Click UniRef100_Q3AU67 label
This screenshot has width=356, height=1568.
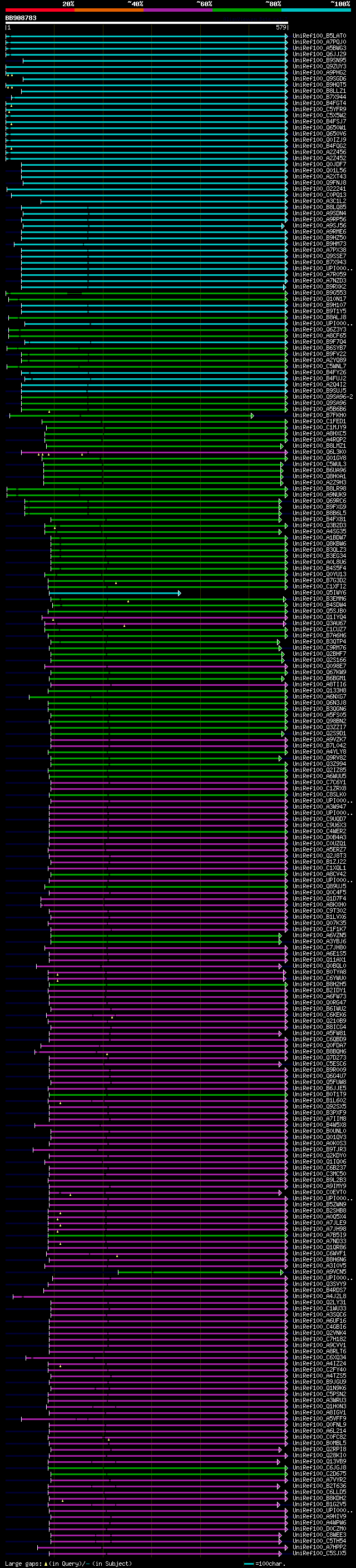(319, 624)
